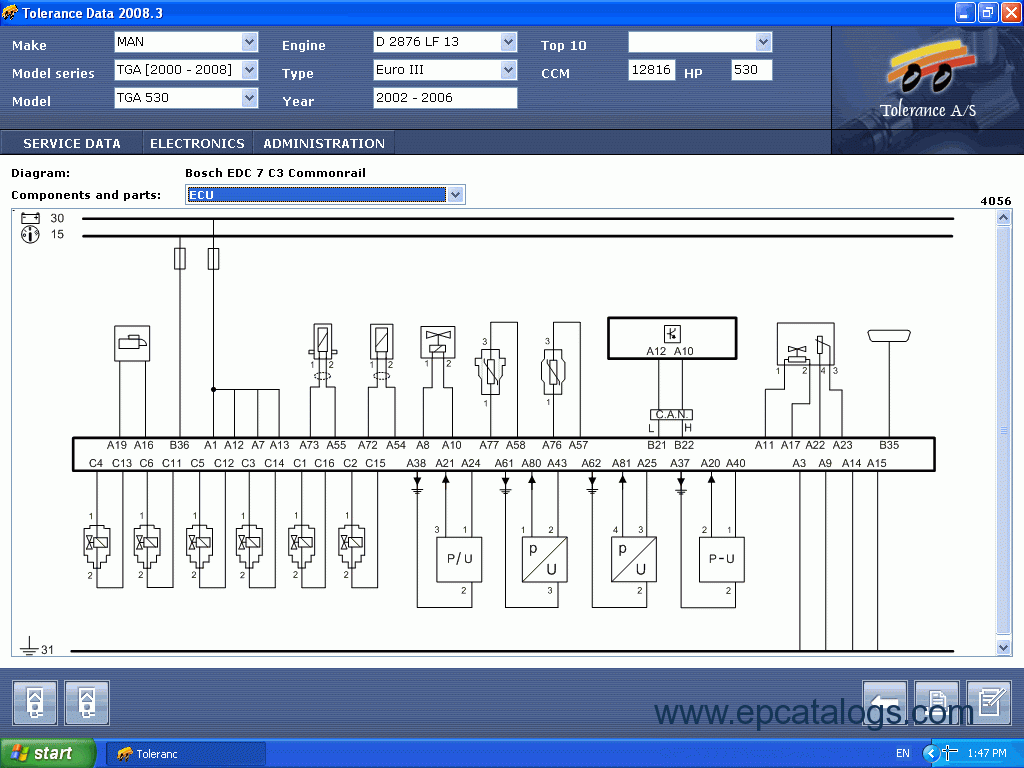1024x768 pixels.
Task: Select the injector wired to C3 and C14
Action: click(x=249, y=545)
